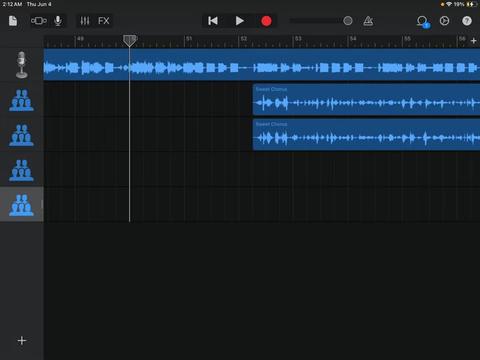Add a new track with bottom-left plus
480x360 pixels.
point(22,340)
